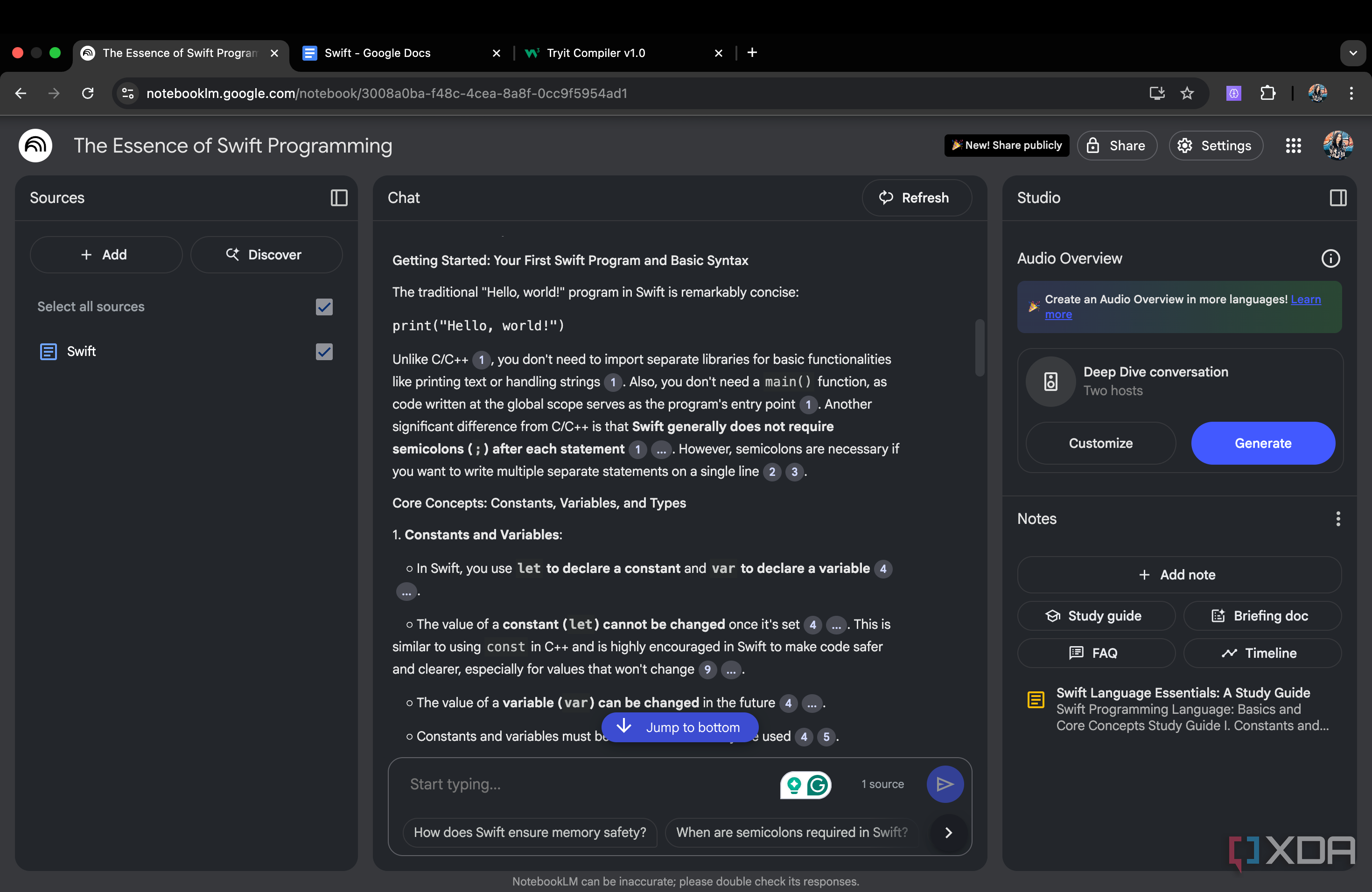This screenshot has height=892, width=1372.
Task: Open the Notes options menu
Action: click(1338, 519)
